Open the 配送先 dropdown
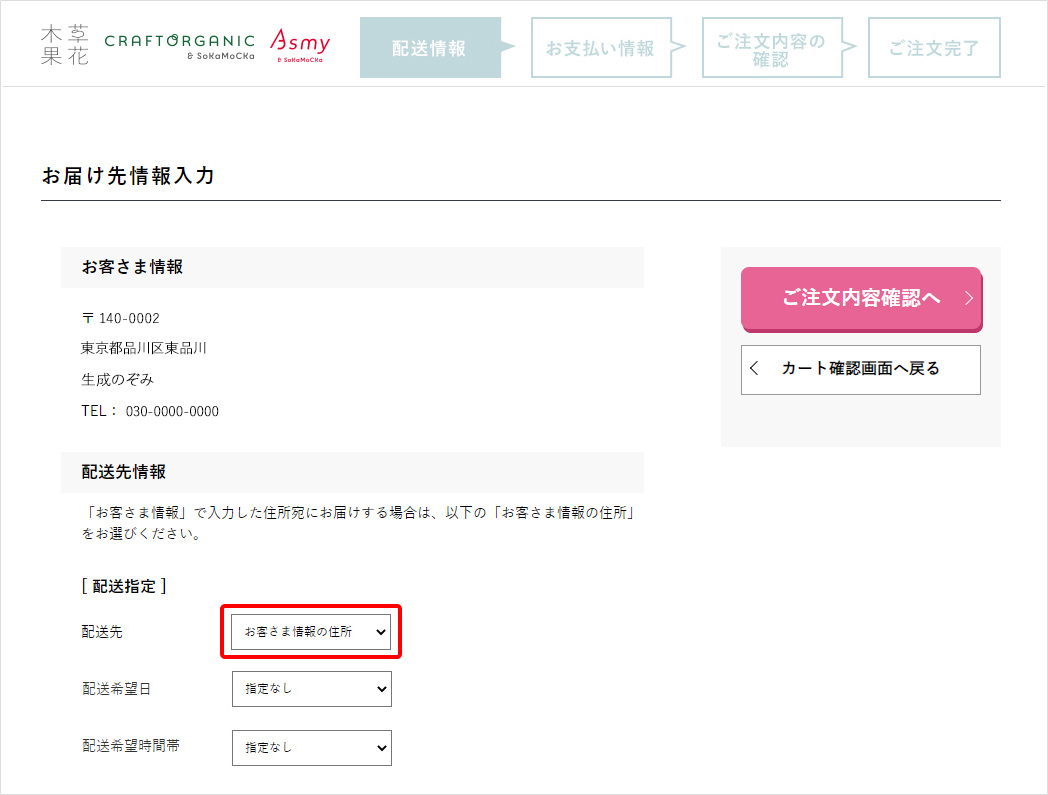 coord(311,632)
